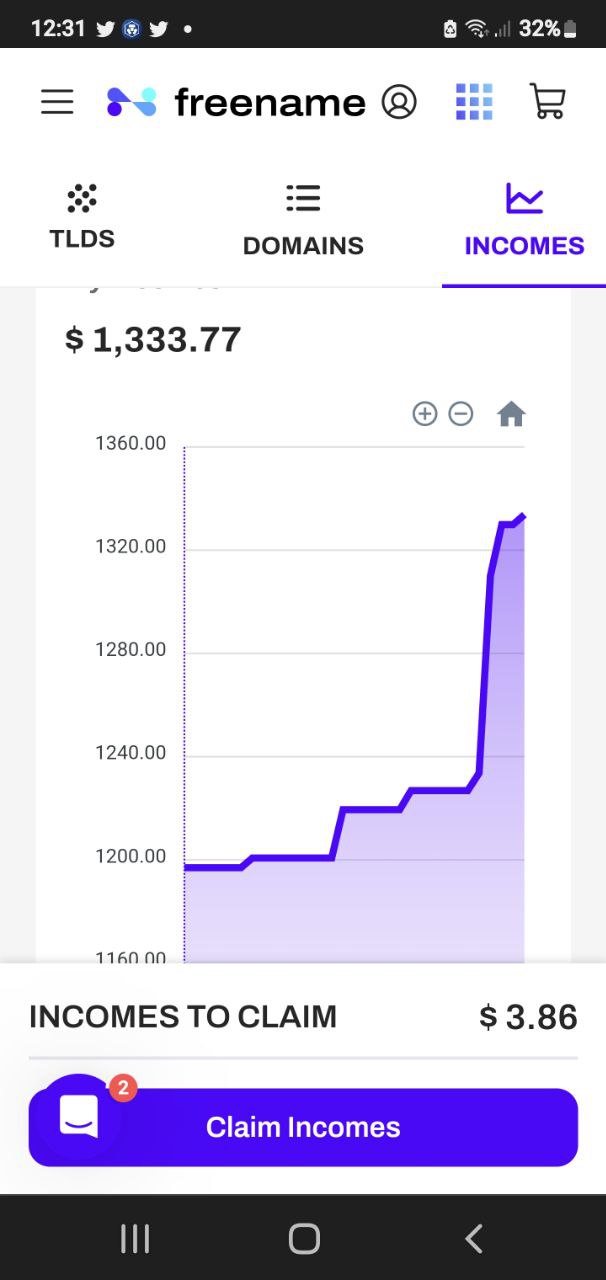
Task: Tap the $3.86 incomes to claim amount
Action: (x=528, y=1017)
